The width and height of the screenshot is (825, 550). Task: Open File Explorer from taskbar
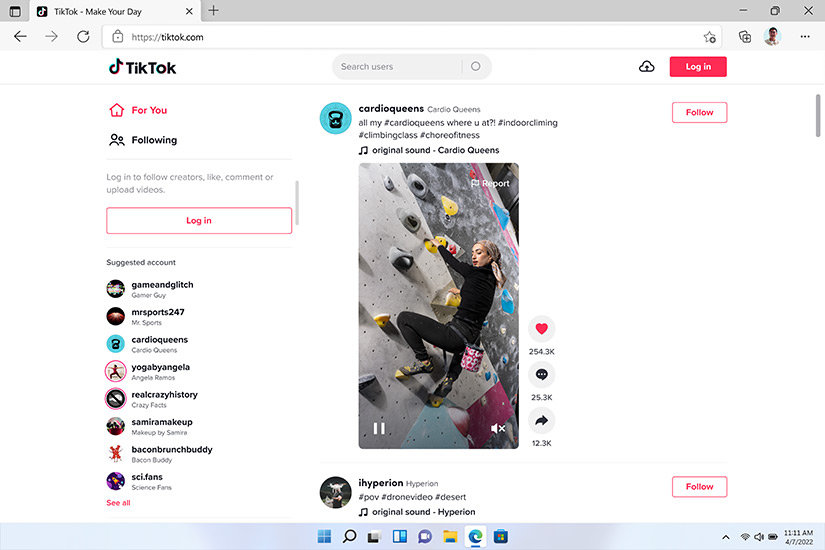click(x=450, y=536)
